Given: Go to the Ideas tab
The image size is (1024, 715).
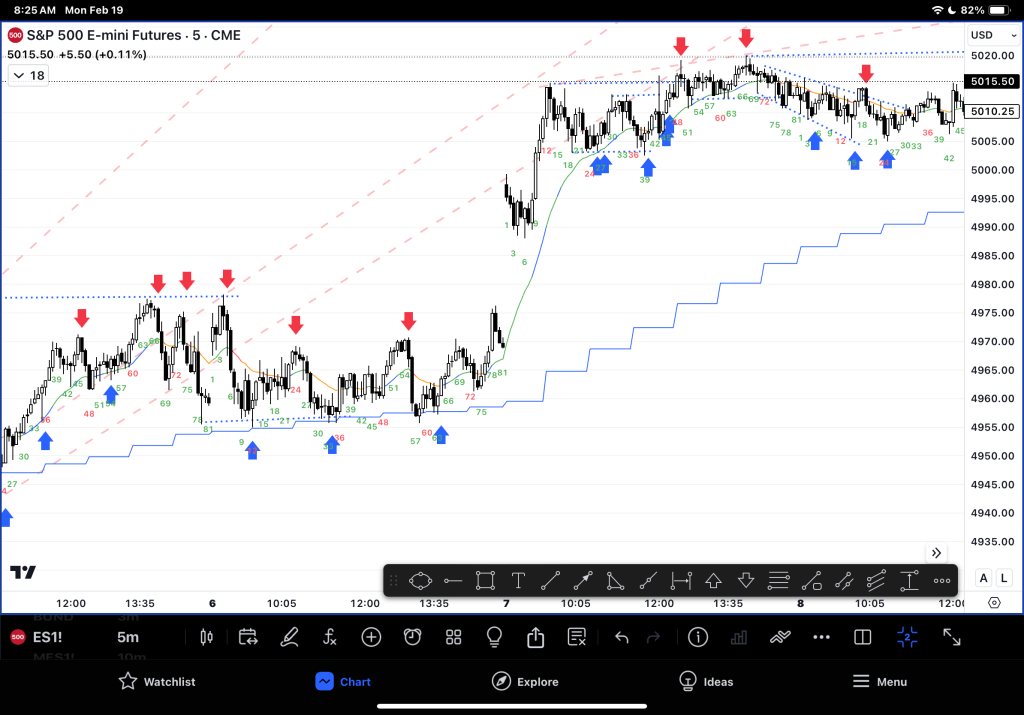Looking at the screenshot, I should click(x=705, y=682).
